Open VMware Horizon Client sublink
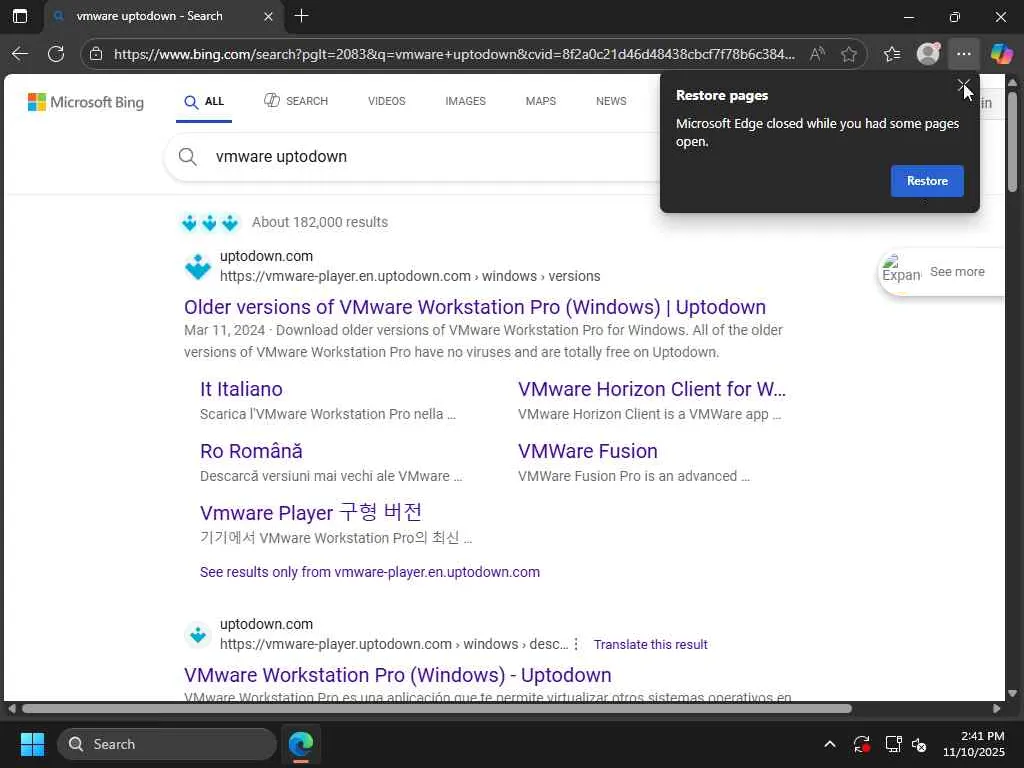Viewport: 1024px width, 768px height. click(x=652, y=389)
